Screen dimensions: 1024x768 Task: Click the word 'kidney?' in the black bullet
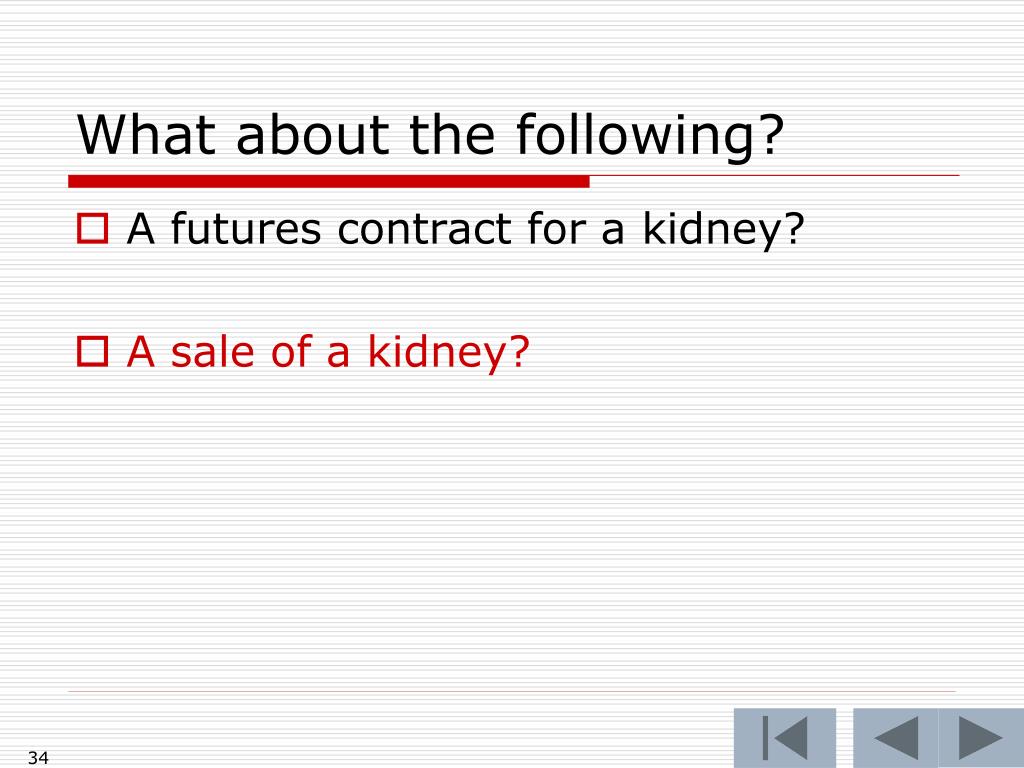click(723, 230)
